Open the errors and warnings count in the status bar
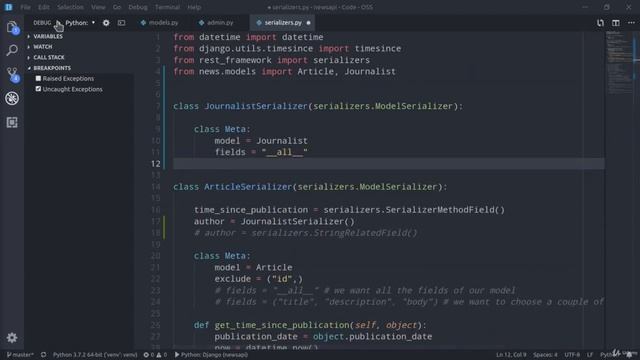Image resolution: width=640 pixels, height=360 pixels. pos(155,355)
